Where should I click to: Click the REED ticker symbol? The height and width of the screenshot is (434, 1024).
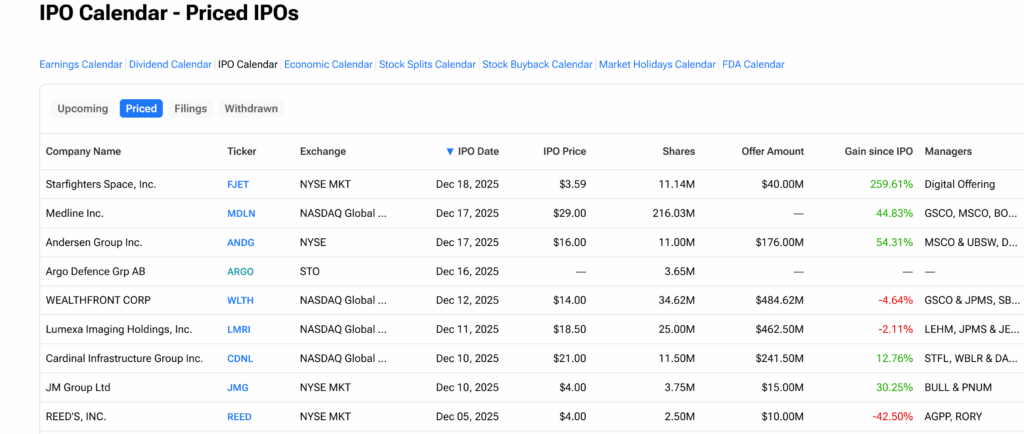[x=239, y=417]
